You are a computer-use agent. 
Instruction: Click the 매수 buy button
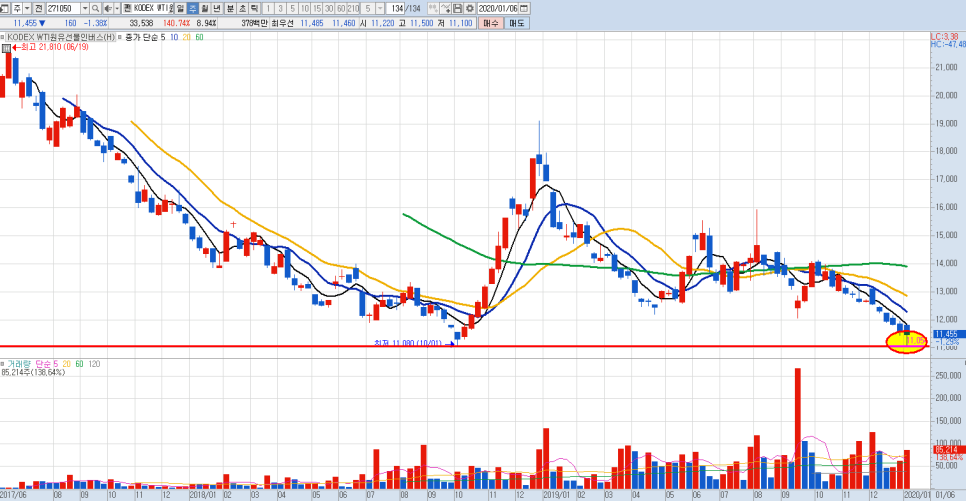click(x=491, y=23)
